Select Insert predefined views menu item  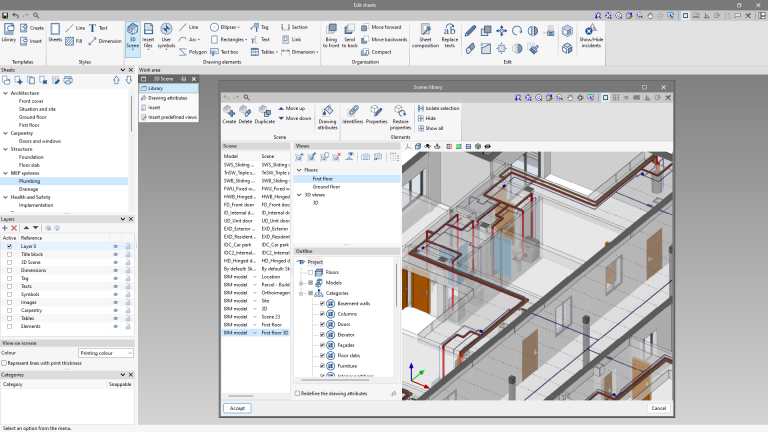[x=172, y=117]
